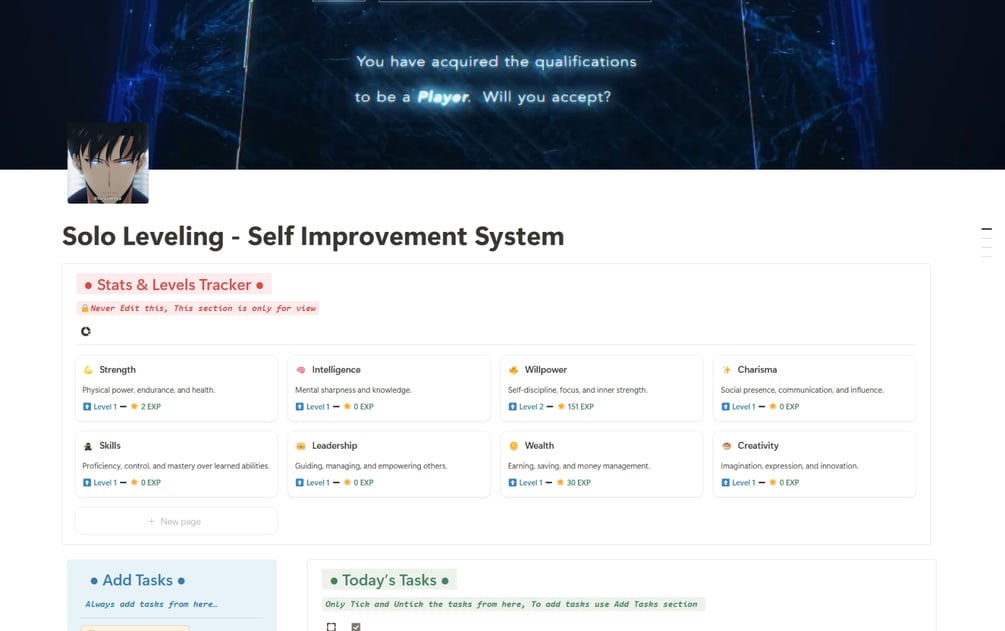Screen dimensions: 1005x631
Task: Click the blue level arrow icon in Leadership card
Action: [299, 482]
